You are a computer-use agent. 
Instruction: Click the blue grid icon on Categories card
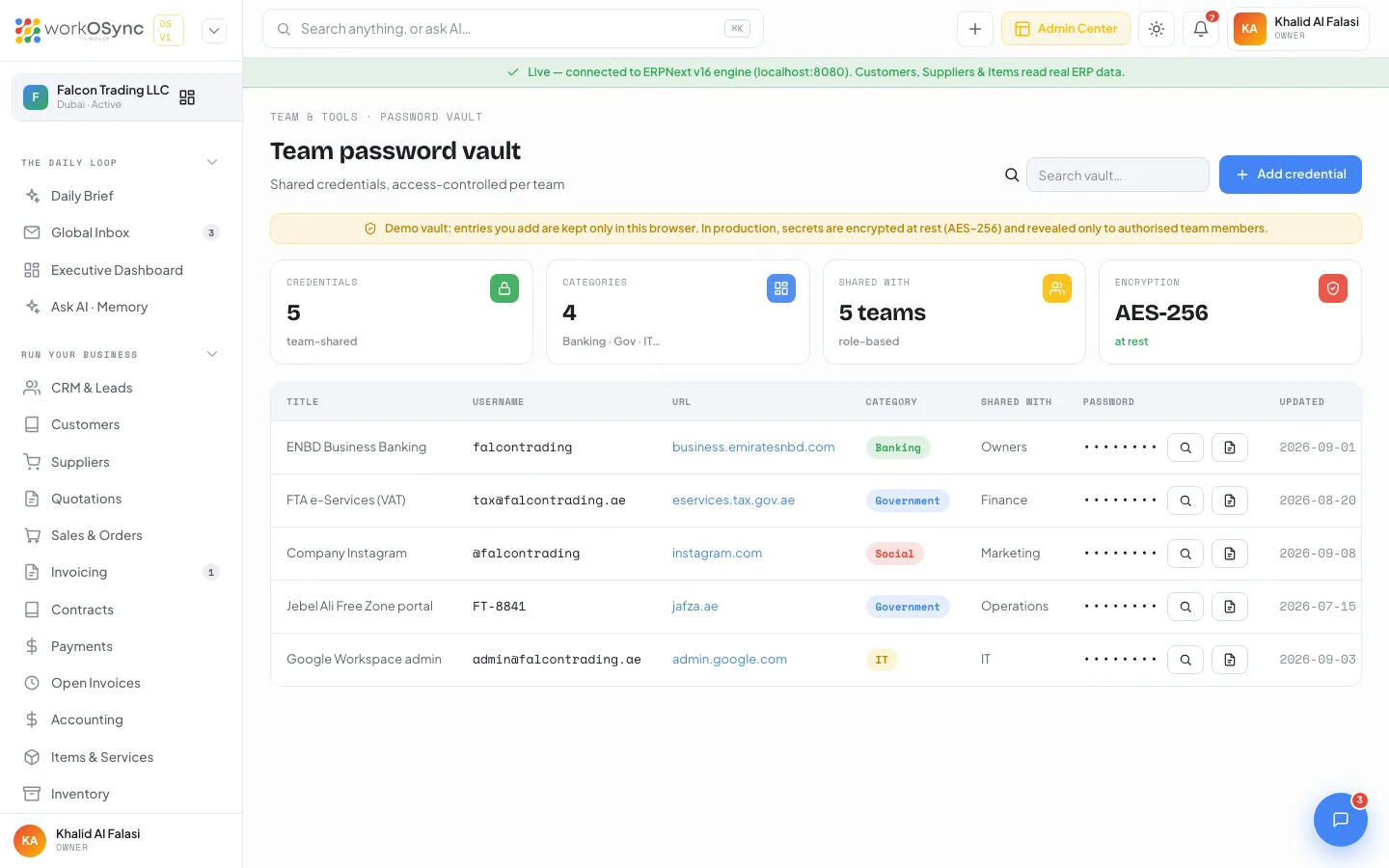pyautogui.click(x=781, y=288)
